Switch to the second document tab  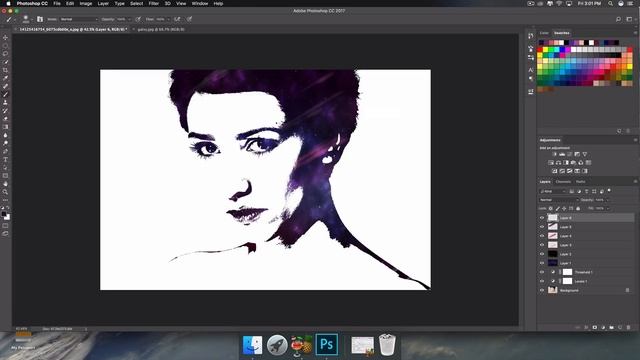[161, 29]
